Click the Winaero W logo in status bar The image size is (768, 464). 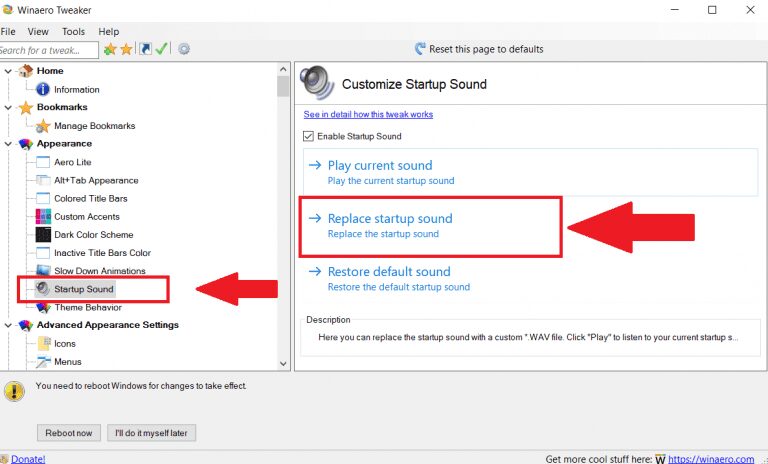coord(660,459)
